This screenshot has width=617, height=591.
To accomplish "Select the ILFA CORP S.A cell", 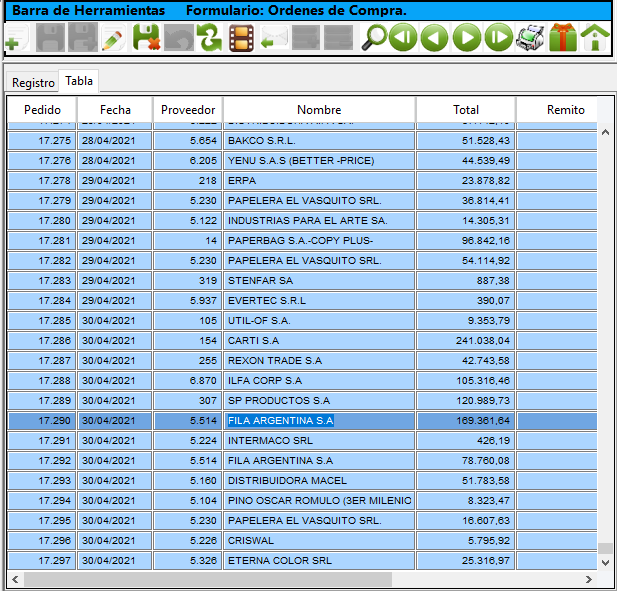I will click(x=319, y=380).
